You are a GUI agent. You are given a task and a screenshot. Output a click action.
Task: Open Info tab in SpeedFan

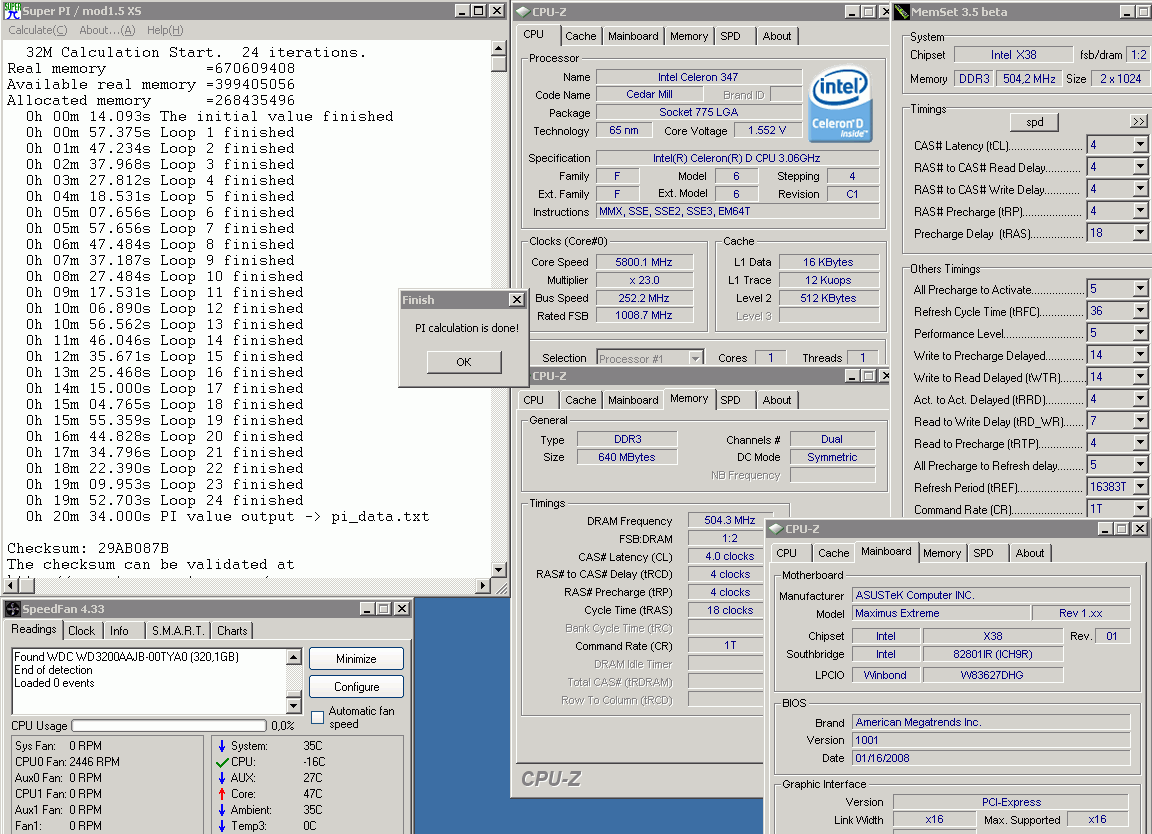point(119,630)
